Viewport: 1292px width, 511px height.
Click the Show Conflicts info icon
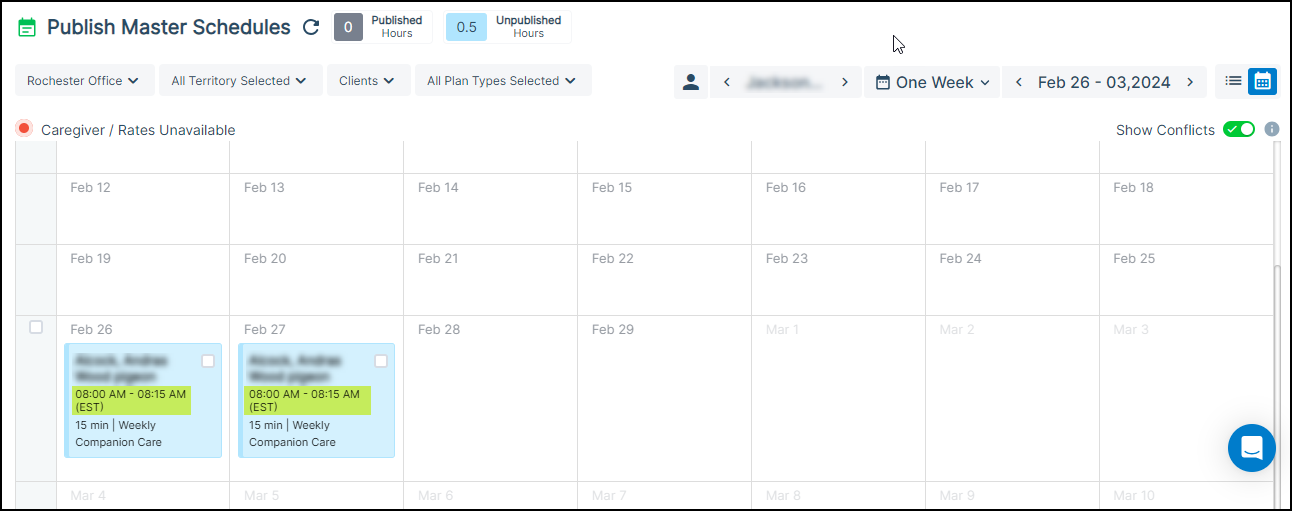coord(1272,130)
